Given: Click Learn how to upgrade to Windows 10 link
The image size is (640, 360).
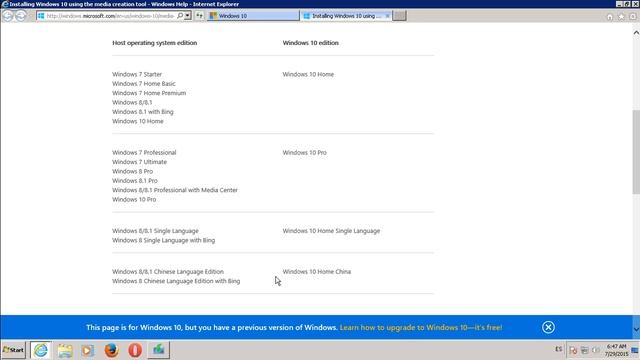Looking at the screenshot, I should 421,327.
